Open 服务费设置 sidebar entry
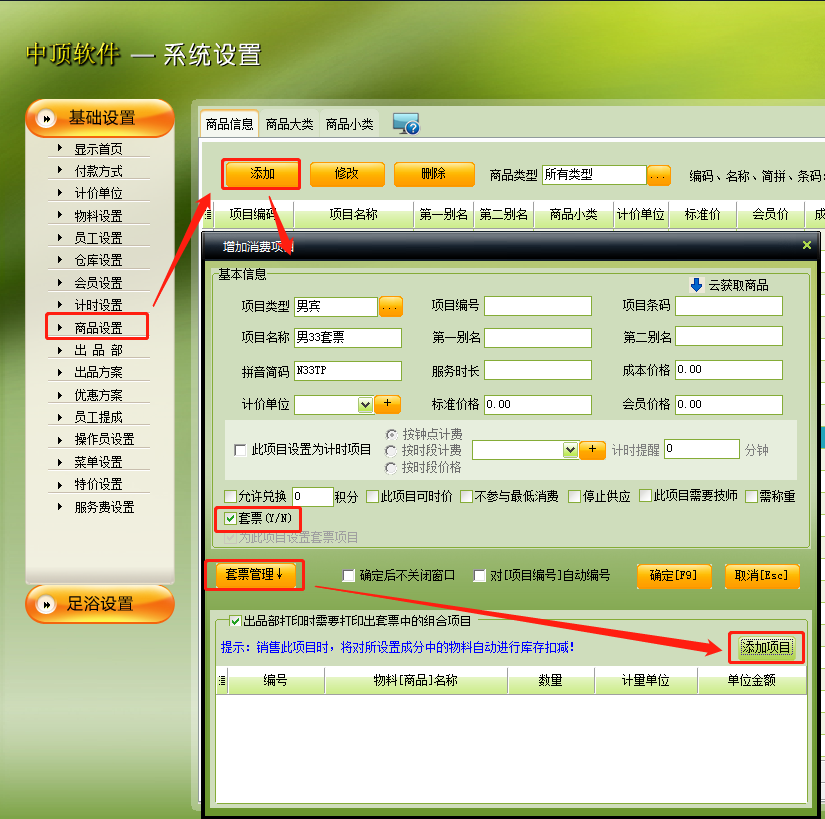 104,508
